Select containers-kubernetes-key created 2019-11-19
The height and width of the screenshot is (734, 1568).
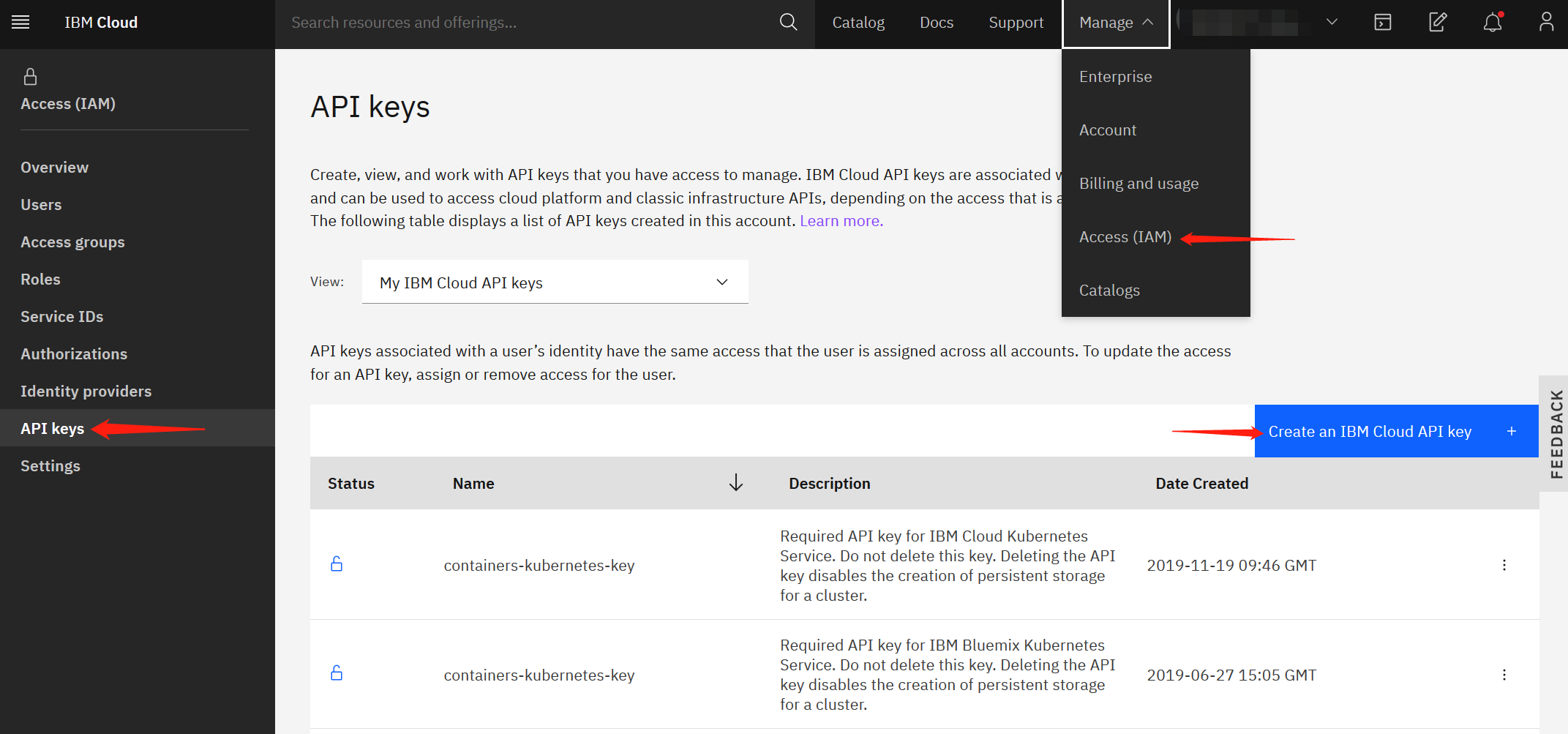[x=539, y=566]
